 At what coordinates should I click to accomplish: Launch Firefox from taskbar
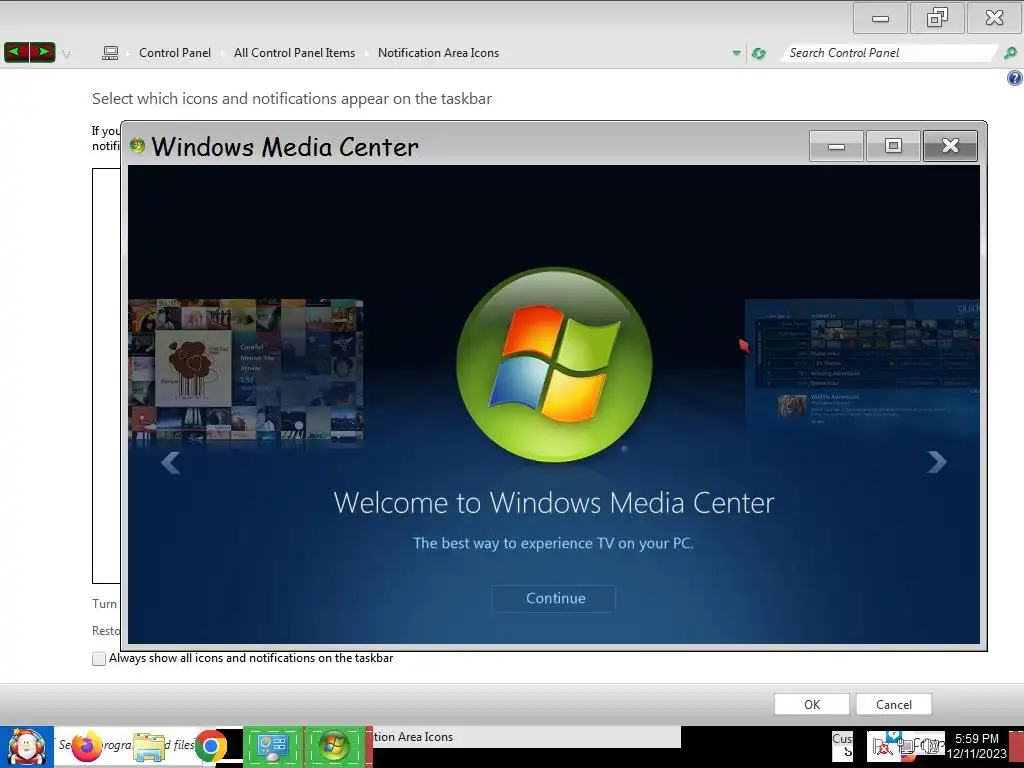[x=87, y=746]
